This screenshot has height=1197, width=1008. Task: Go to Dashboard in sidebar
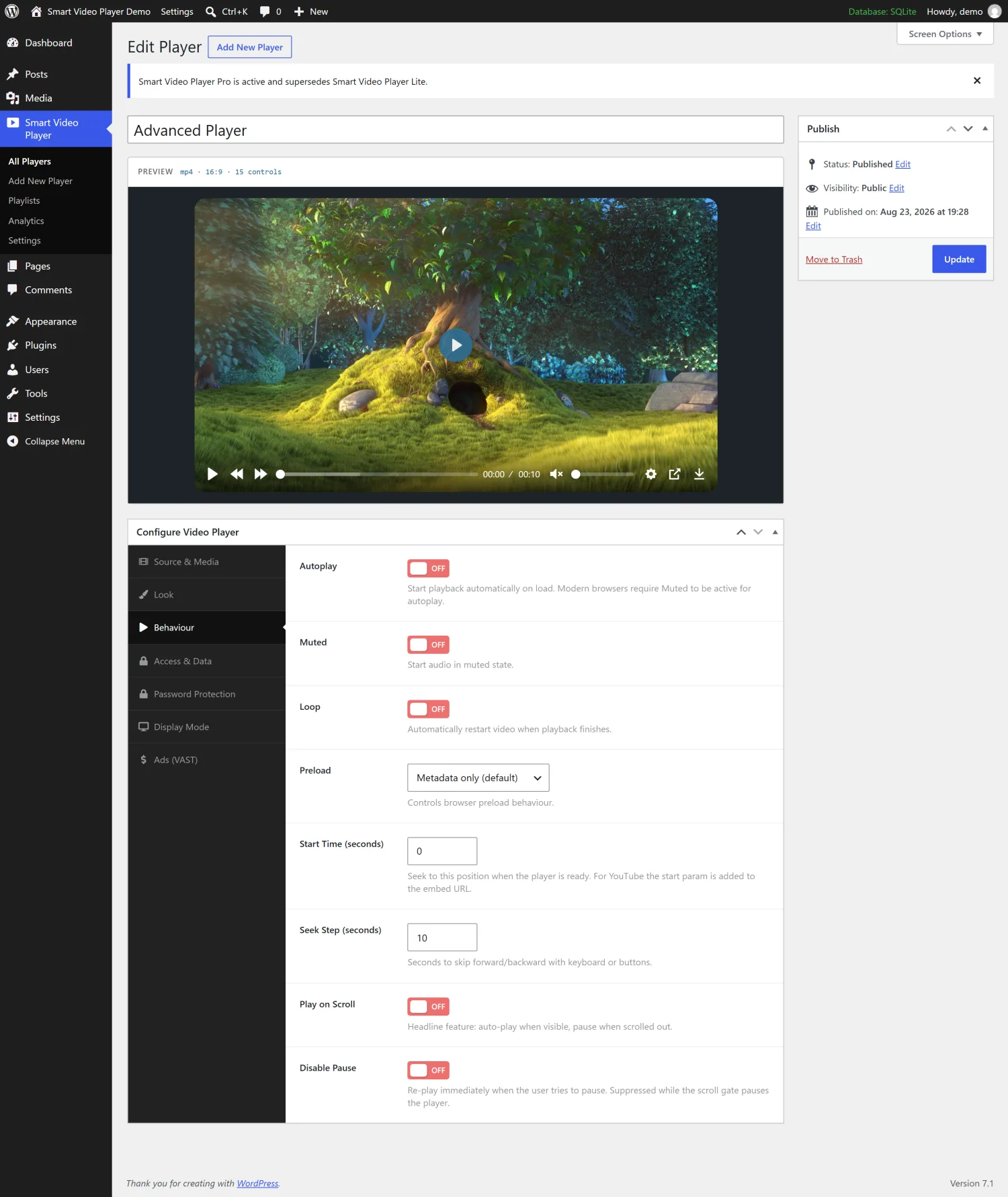tap(48, 42)
